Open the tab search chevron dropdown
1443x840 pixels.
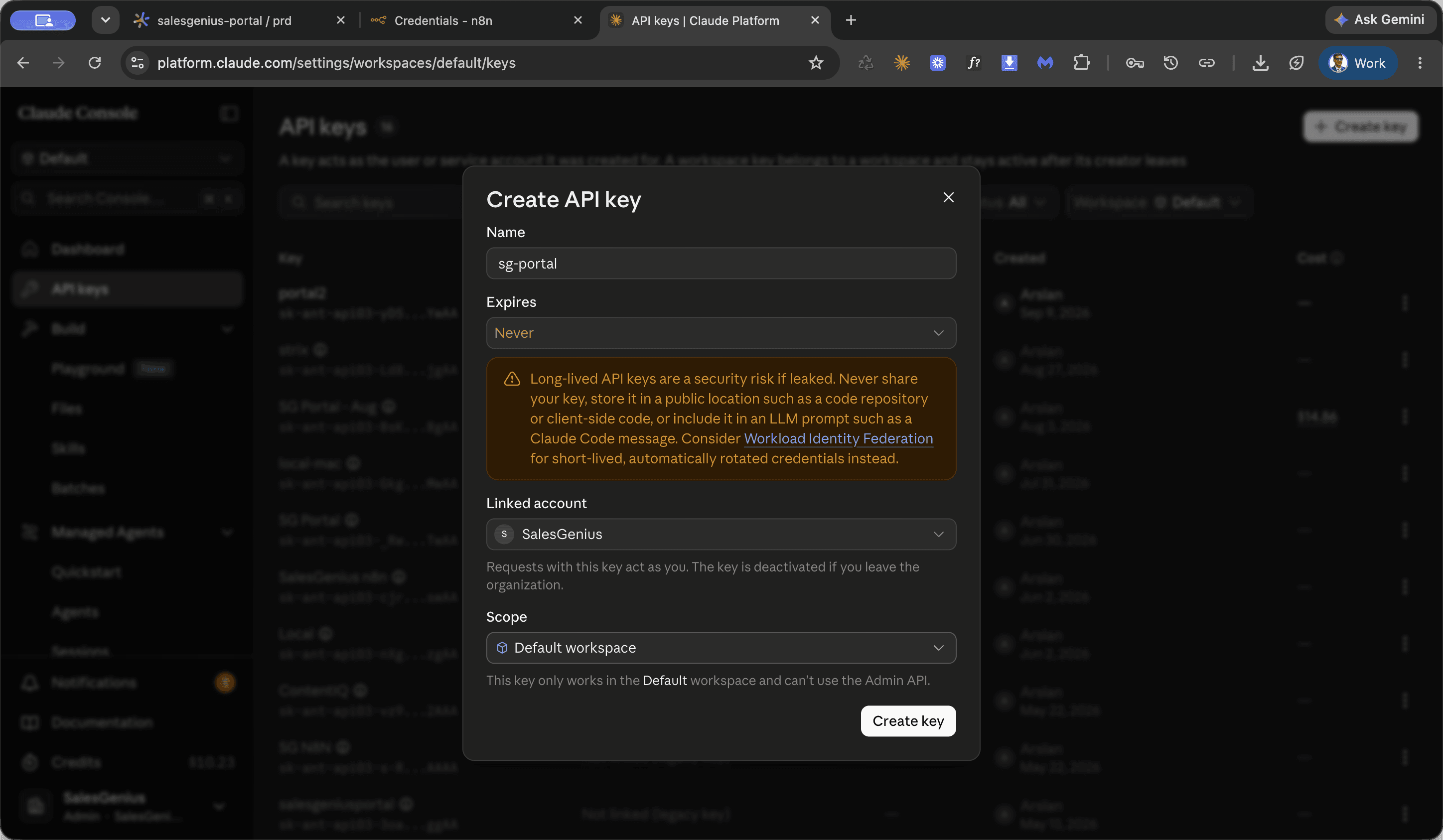[105, 20]
